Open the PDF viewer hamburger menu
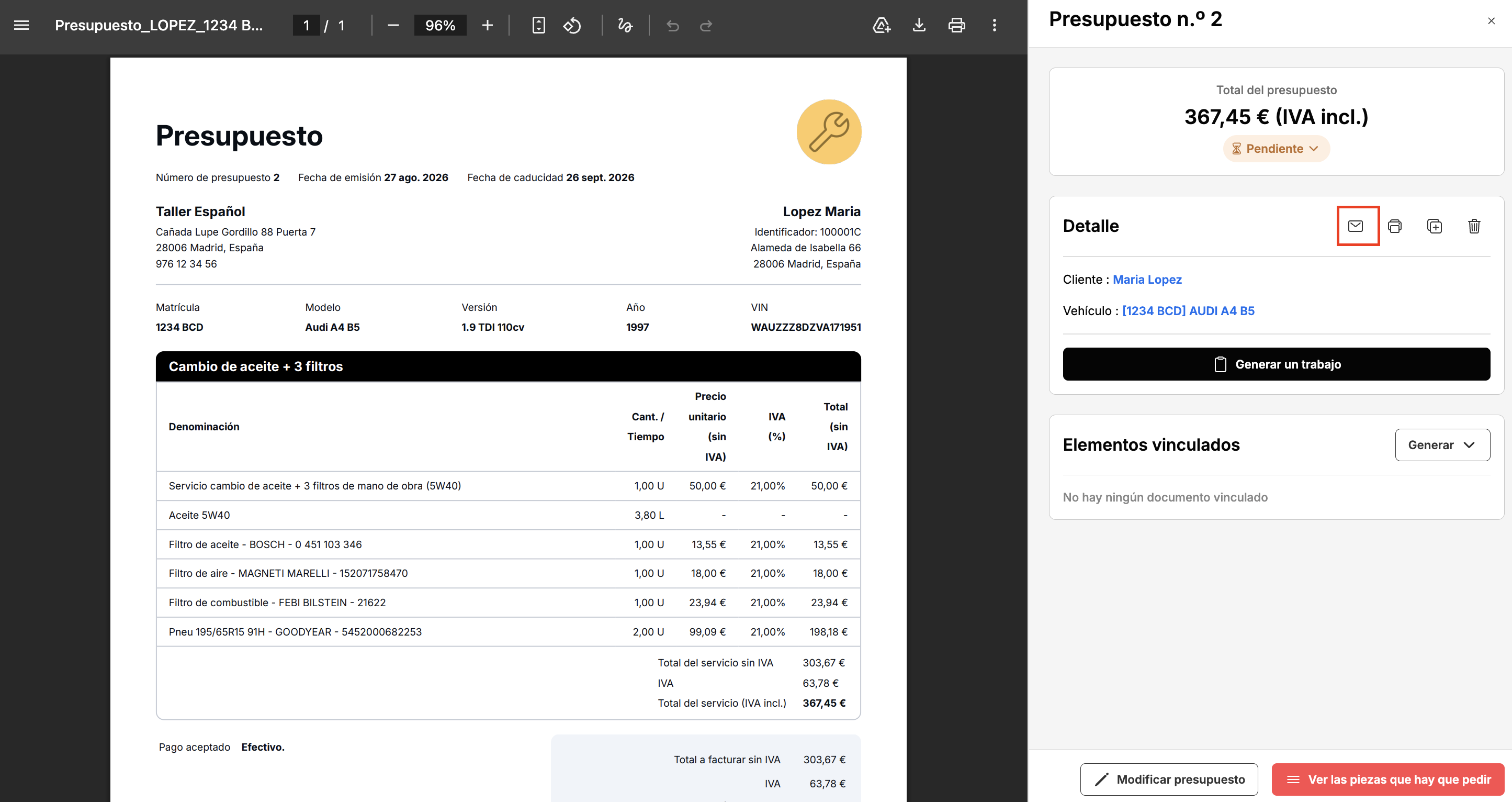 [21, 25]
